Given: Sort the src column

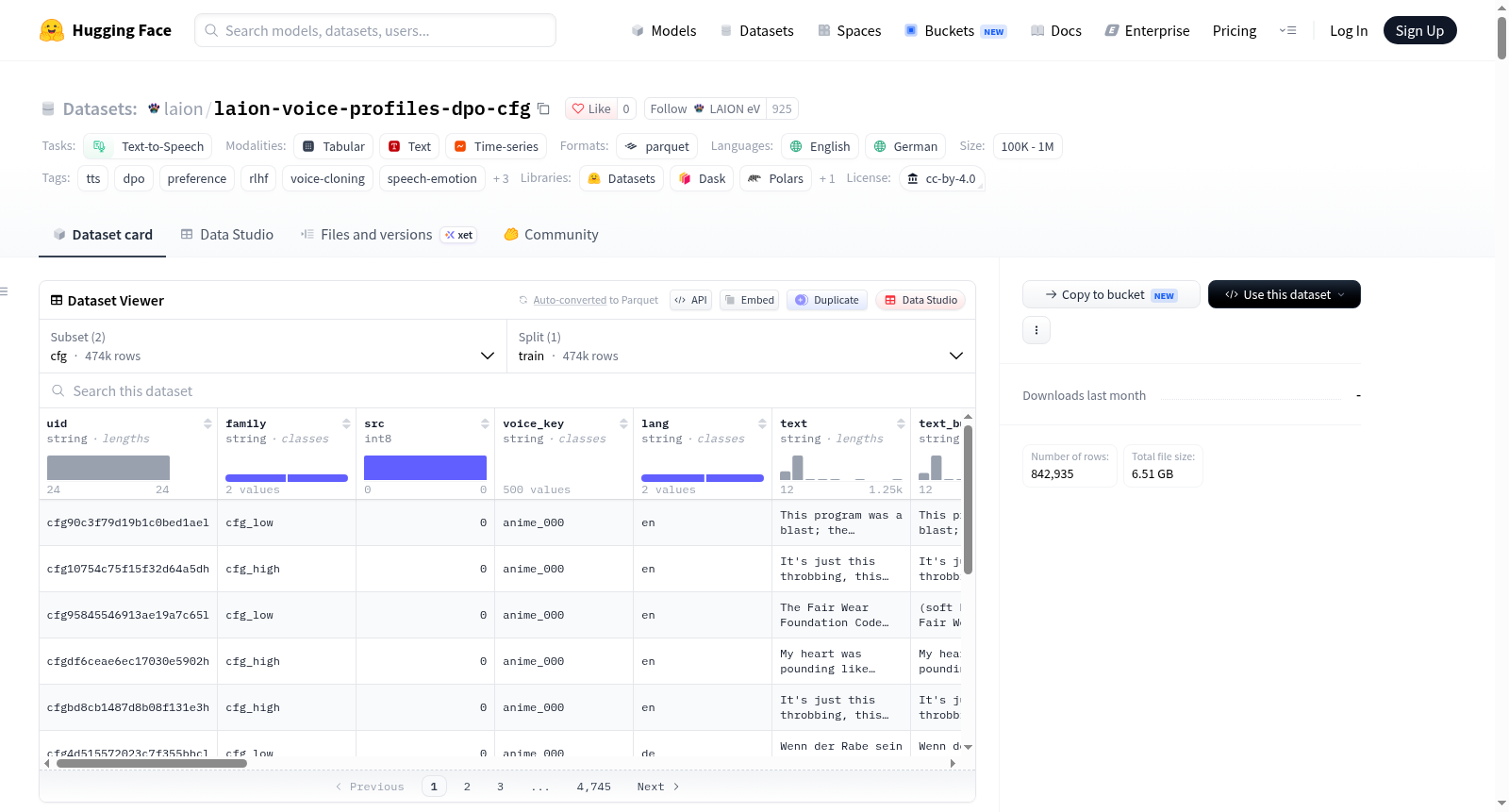Looking at the screenshot, I should point(485,423).
